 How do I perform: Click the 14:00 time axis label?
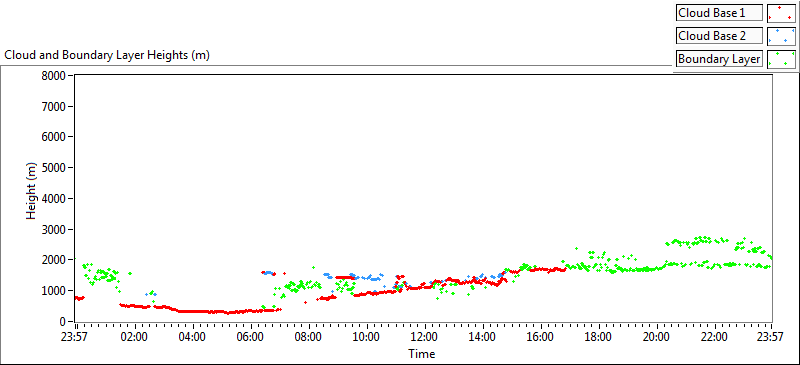pyautogui.click(x=483, y=337)
